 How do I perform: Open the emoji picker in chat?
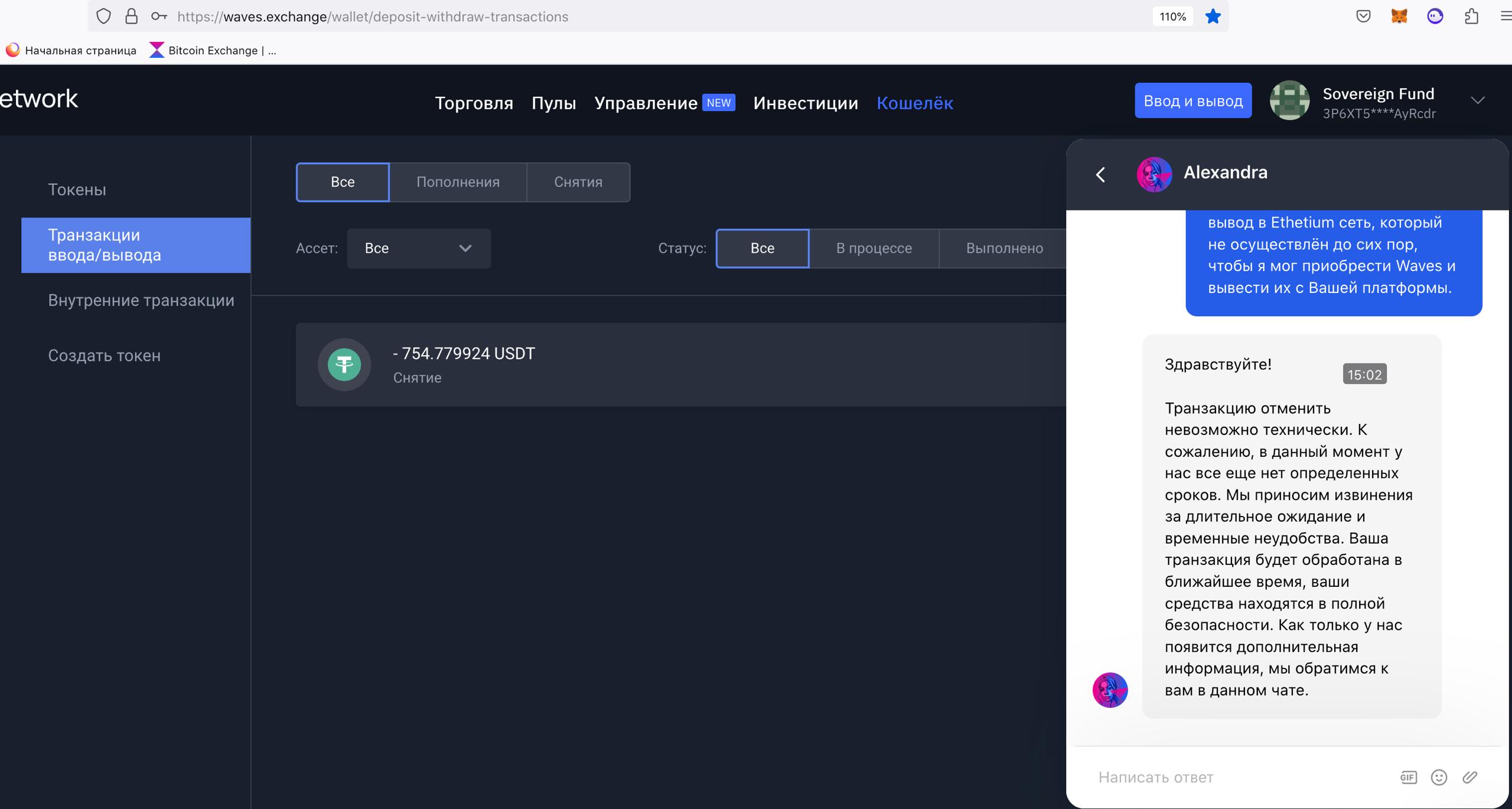[x=1439, y=777]
